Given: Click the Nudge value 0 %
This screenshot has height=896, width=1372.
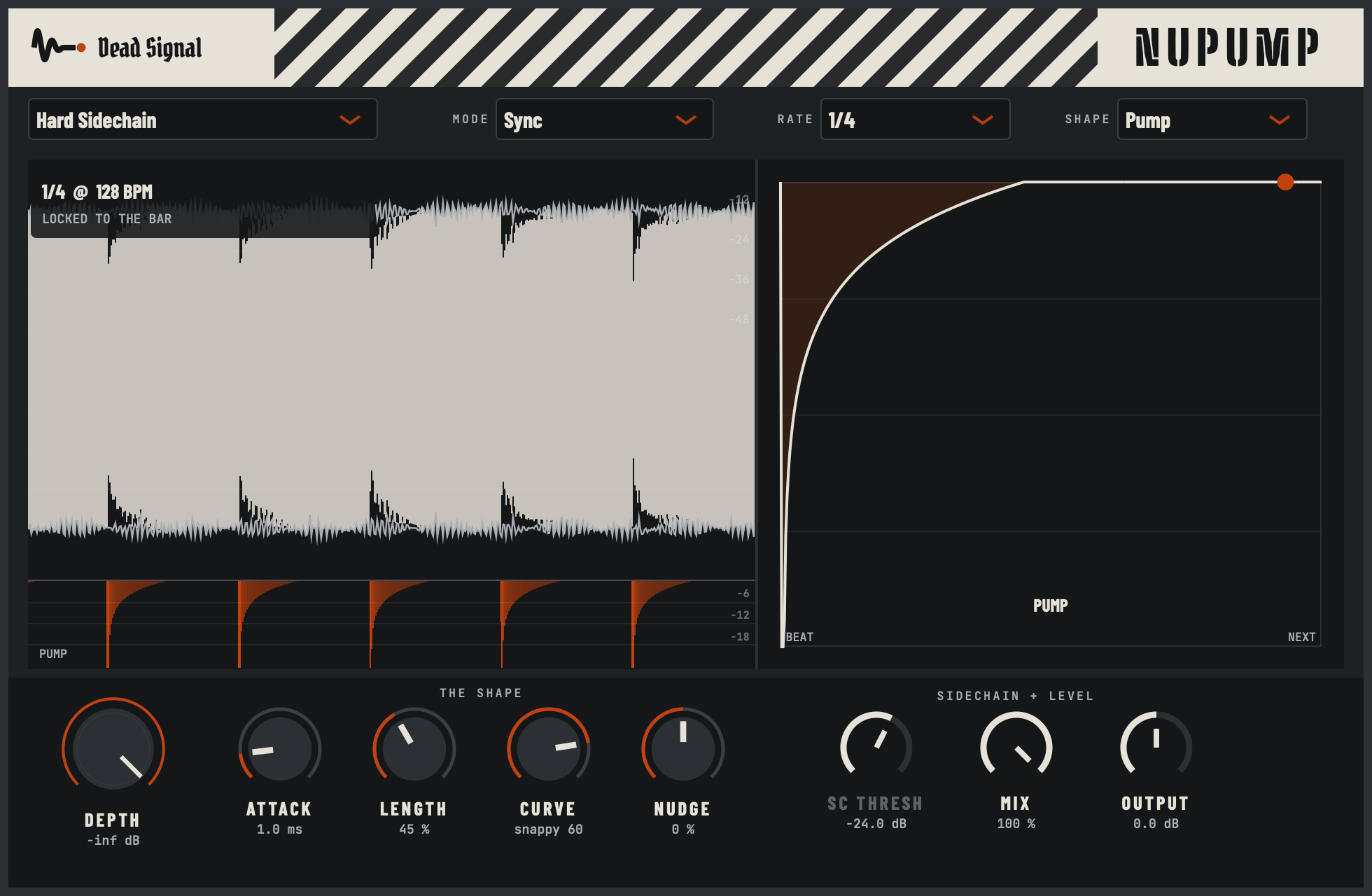Looking at the screenshot, I should click(682, 829).
